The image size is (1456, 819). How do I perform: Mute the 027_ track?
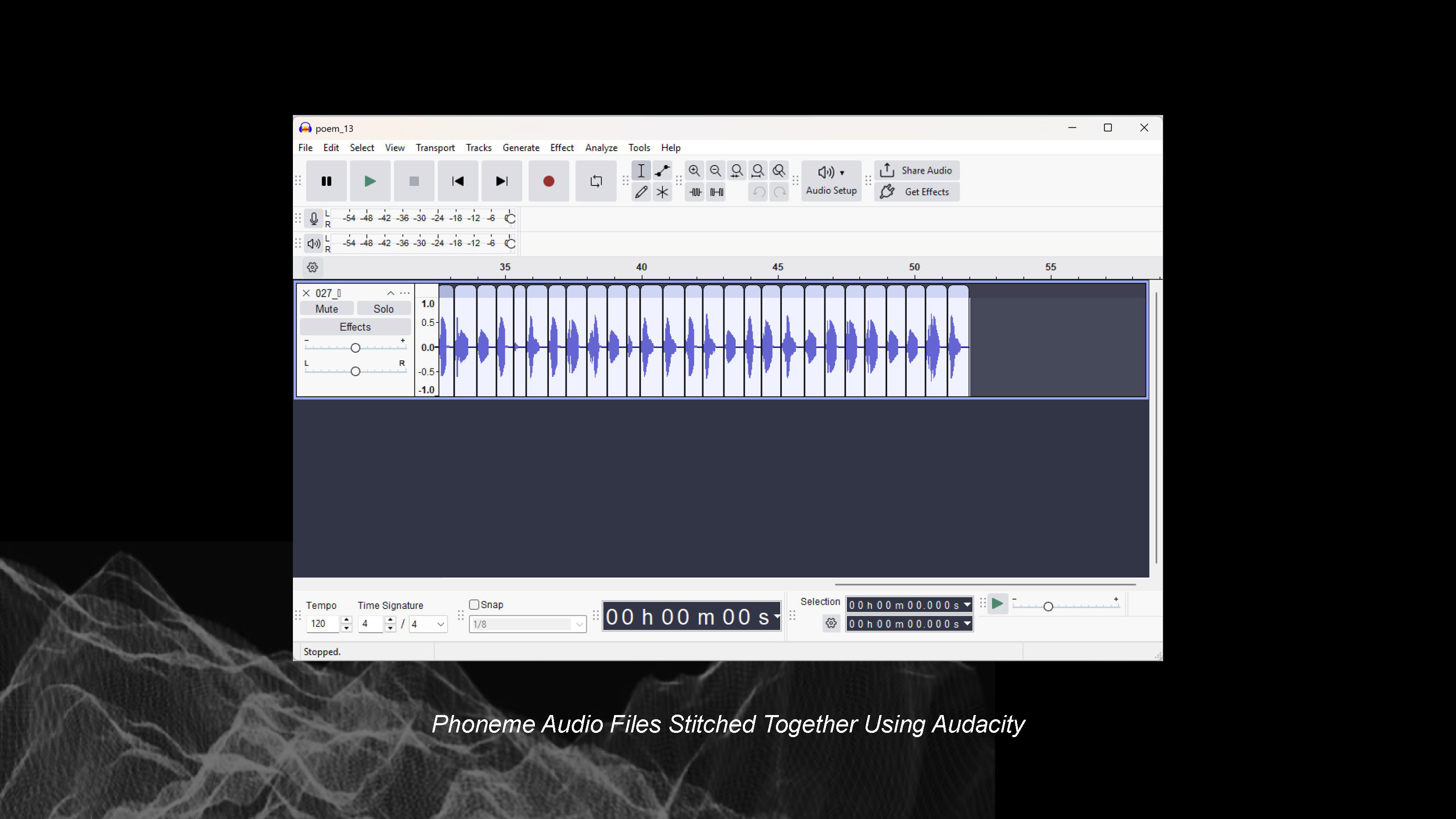coord(327,309)
